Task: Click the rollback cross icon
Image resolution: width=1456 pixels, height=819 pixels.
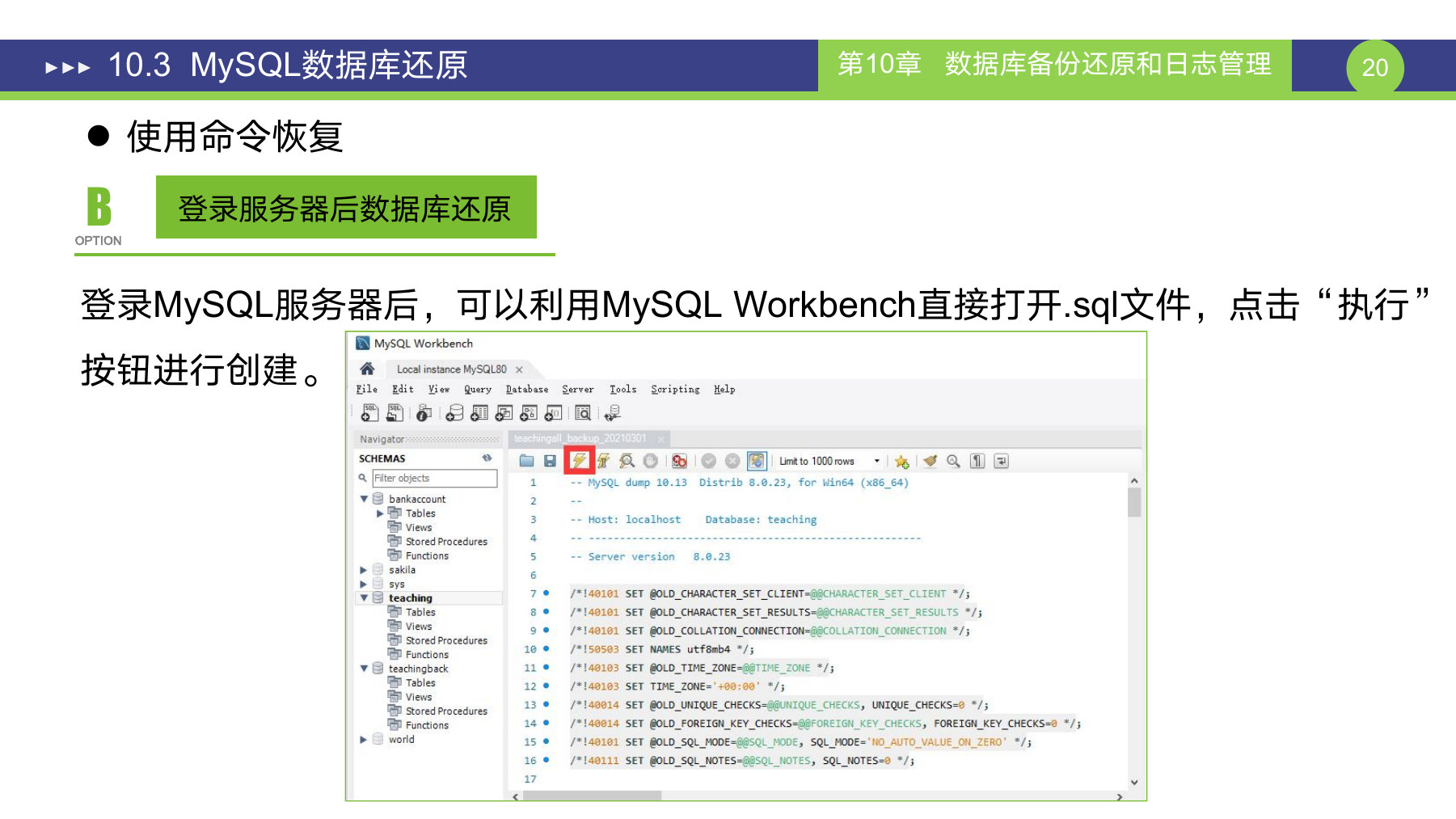Action: pyautogui.click(x=732, y=461)
